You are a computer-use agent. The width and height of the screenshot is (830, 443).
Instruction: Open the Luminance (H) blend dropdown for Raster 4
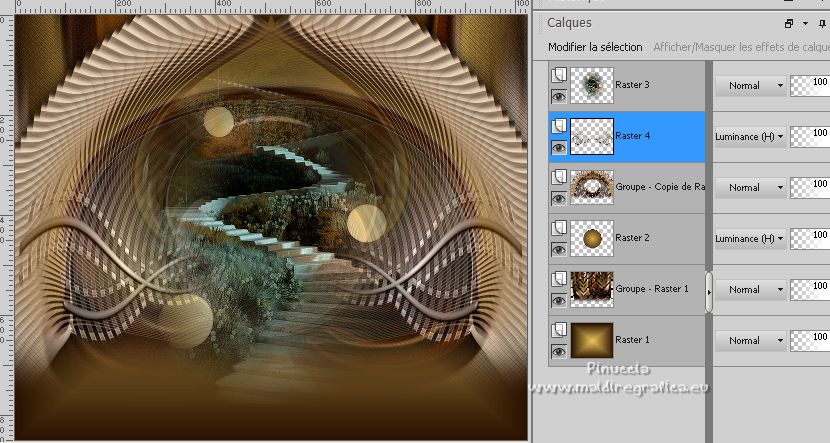click(x=750, y=137)
